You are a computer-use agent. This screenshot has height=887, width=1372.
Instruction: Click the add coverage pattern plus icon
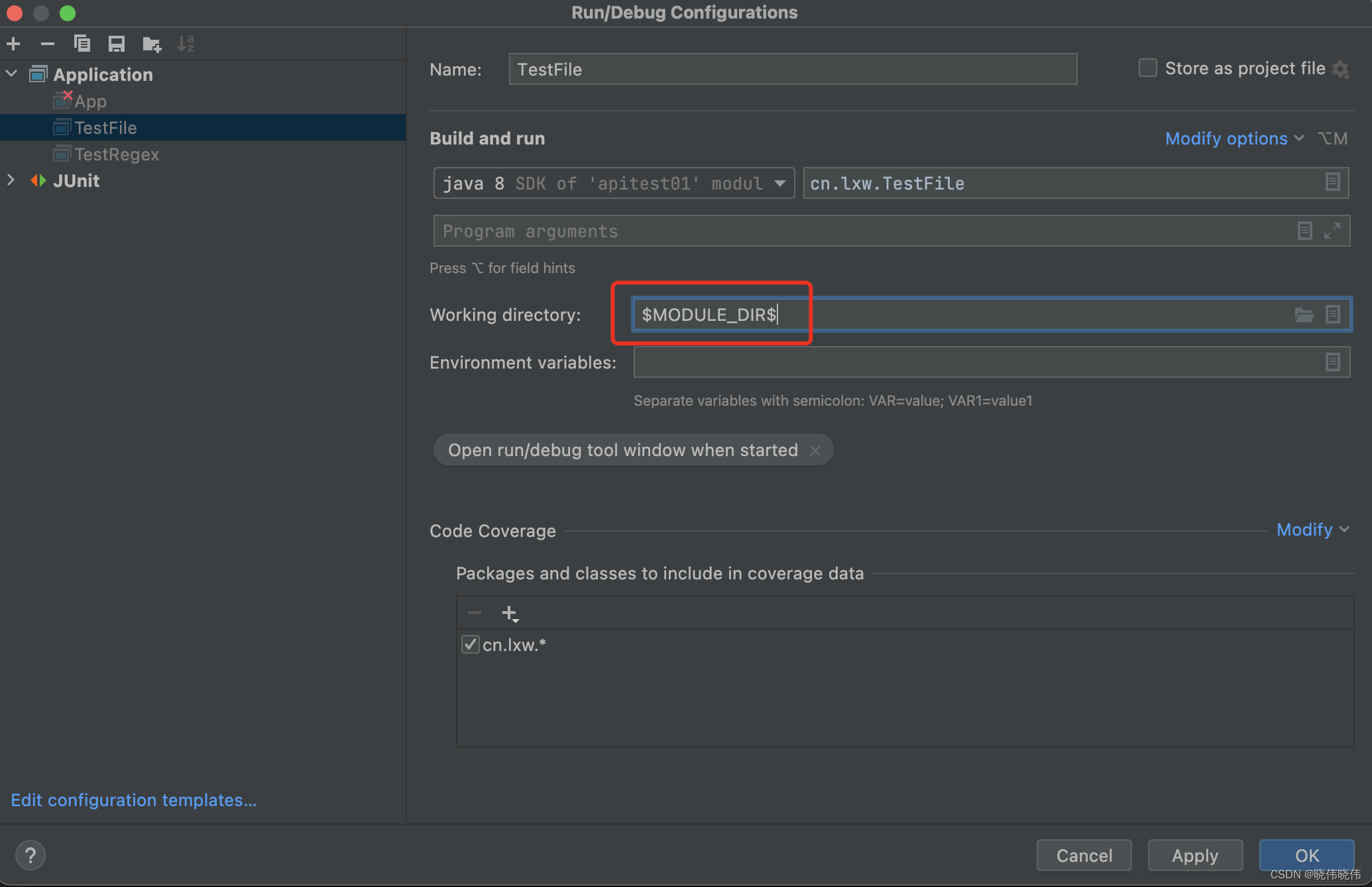pos(510,613)
